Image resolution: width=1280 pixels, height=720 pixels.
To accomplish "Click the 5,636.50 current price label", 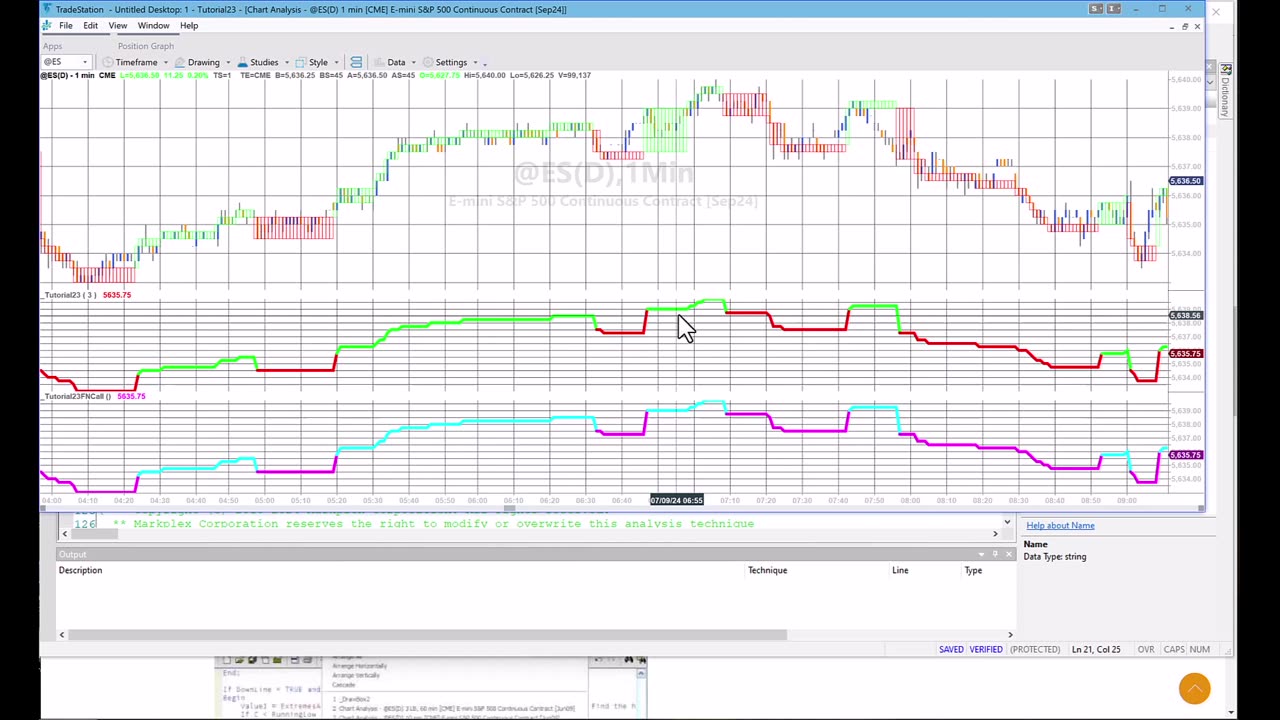I will tap(1185, 181).
